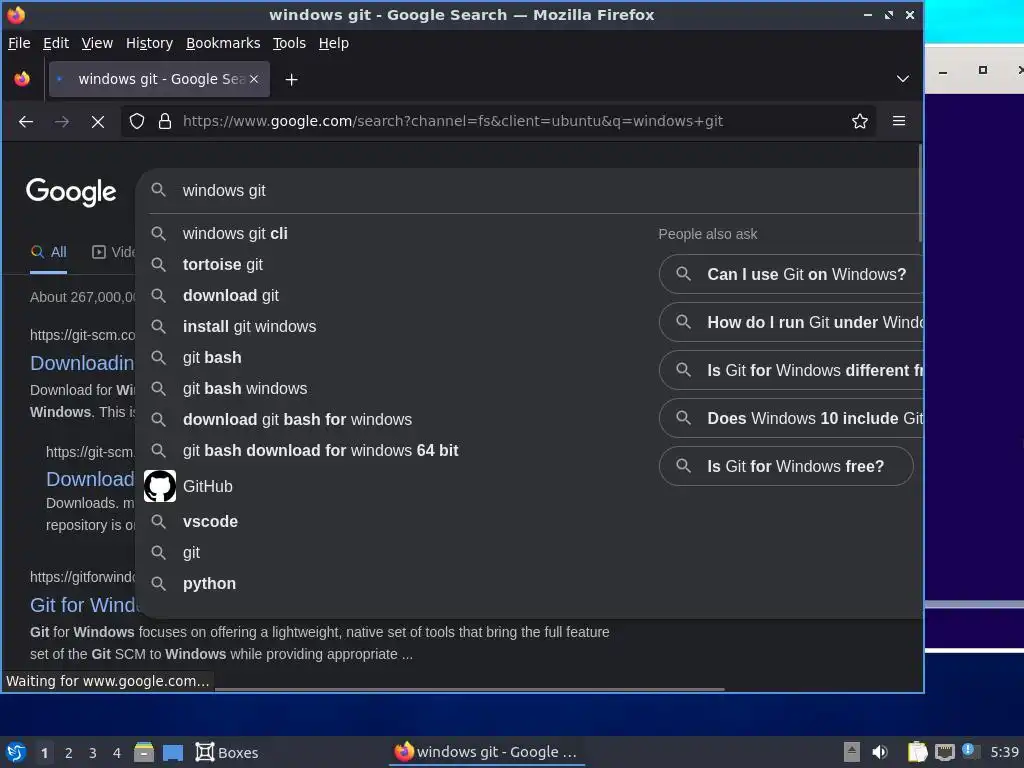Screen dimensions: 1024x768
Task: Click 'Is Git for Windows different' chip
Action: point(791,370)
